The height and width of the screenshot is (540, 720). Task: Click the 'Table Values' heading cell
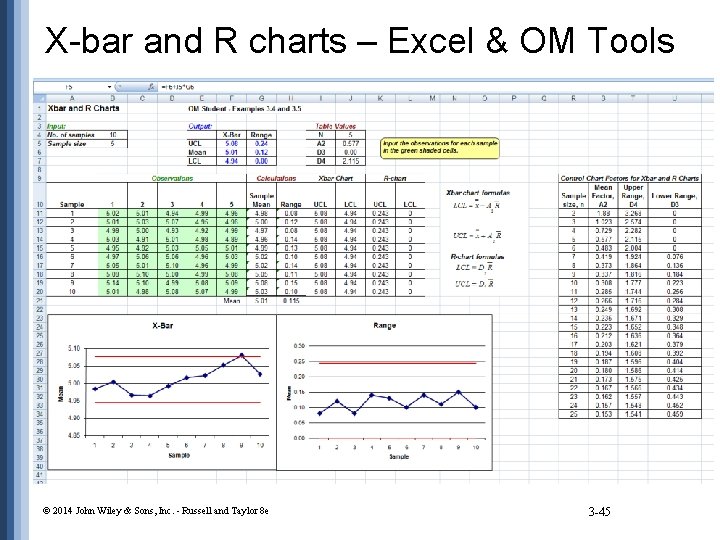click(336, 126)
